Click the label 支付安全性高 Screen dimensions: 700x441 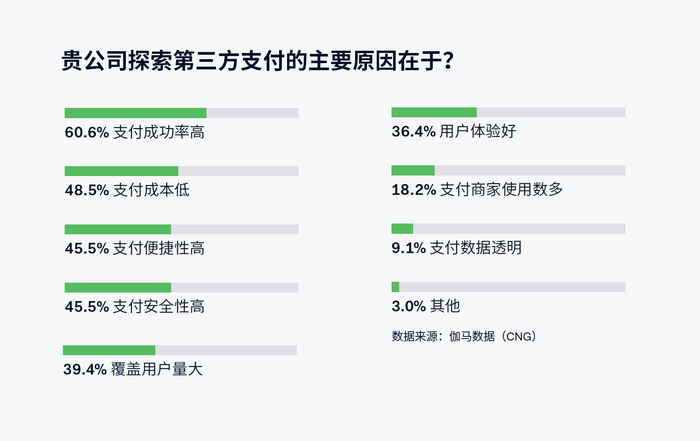point(159,307)
